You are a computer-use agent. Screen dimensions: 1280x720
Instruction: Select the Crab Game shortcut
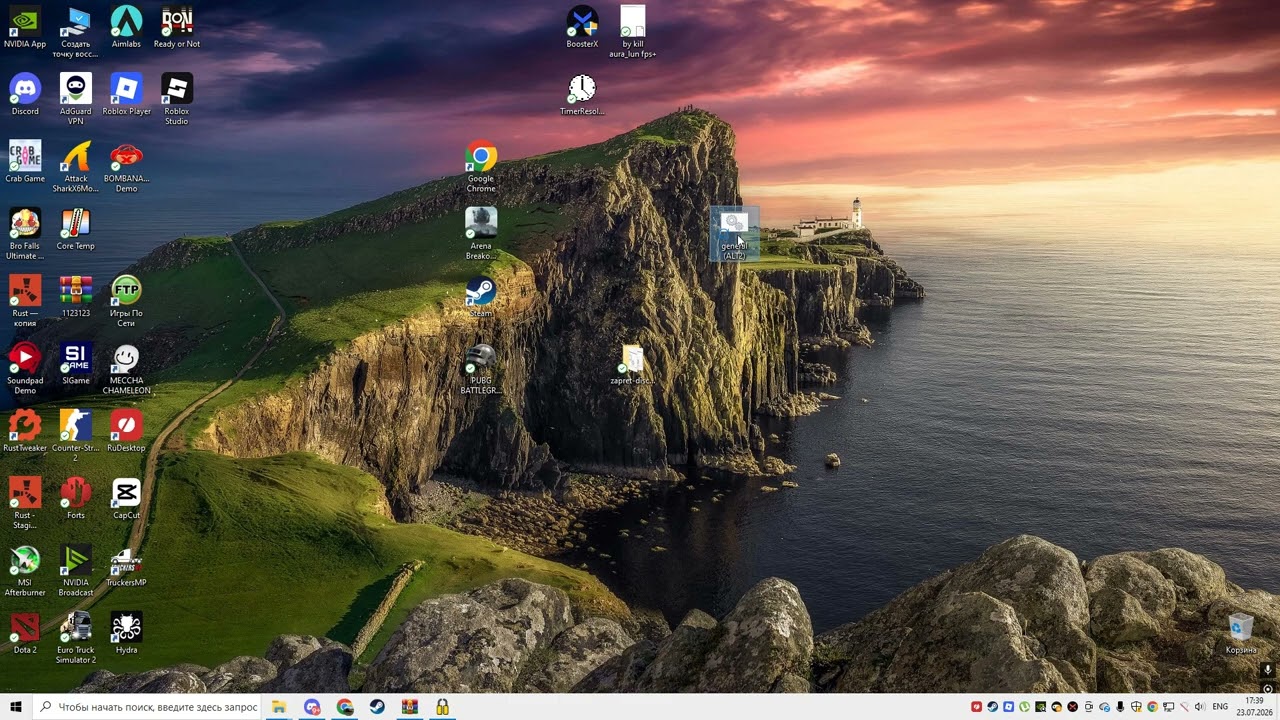click(25, 161)
